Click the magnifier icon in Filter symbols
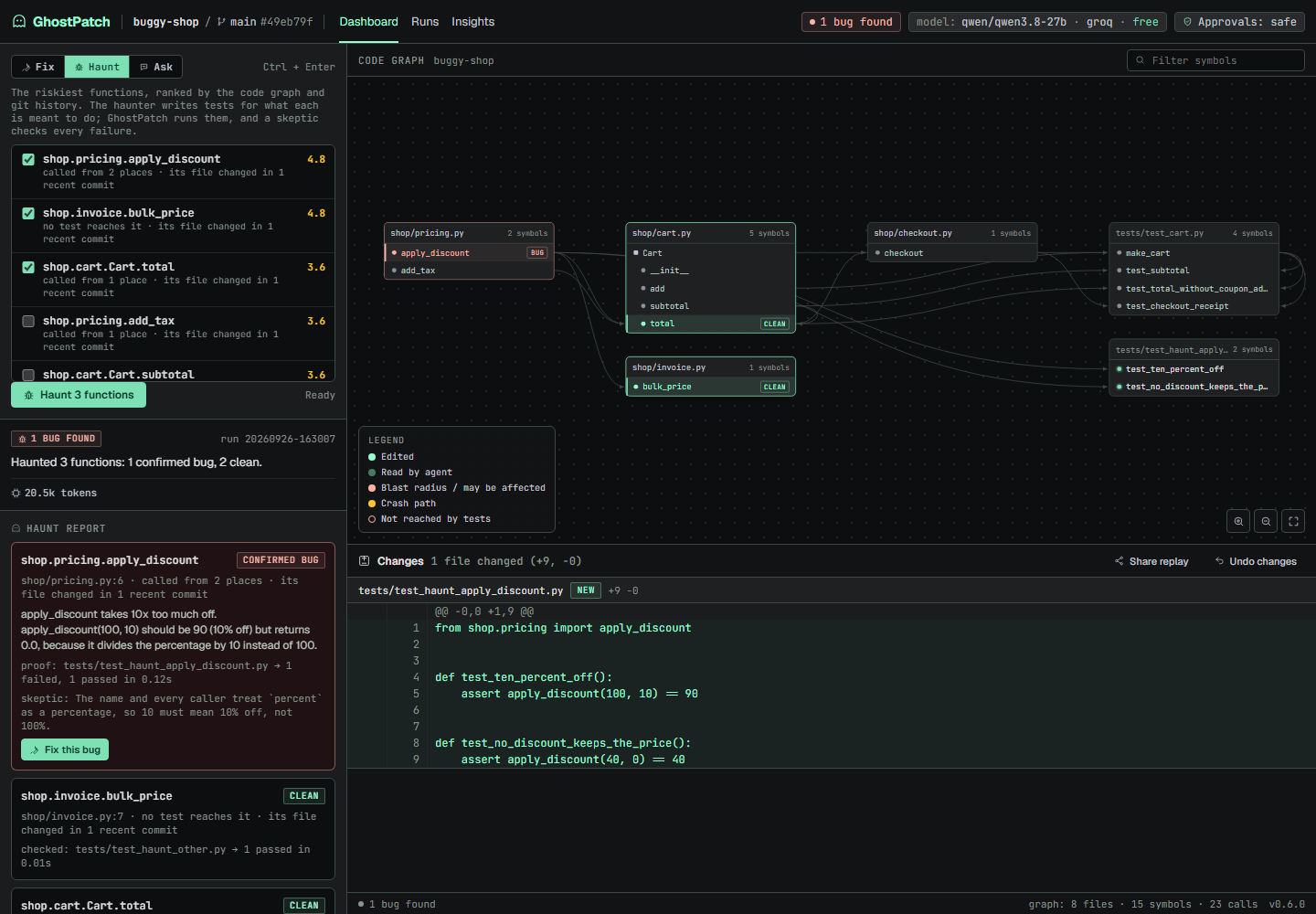 [x=1140, y=60]
